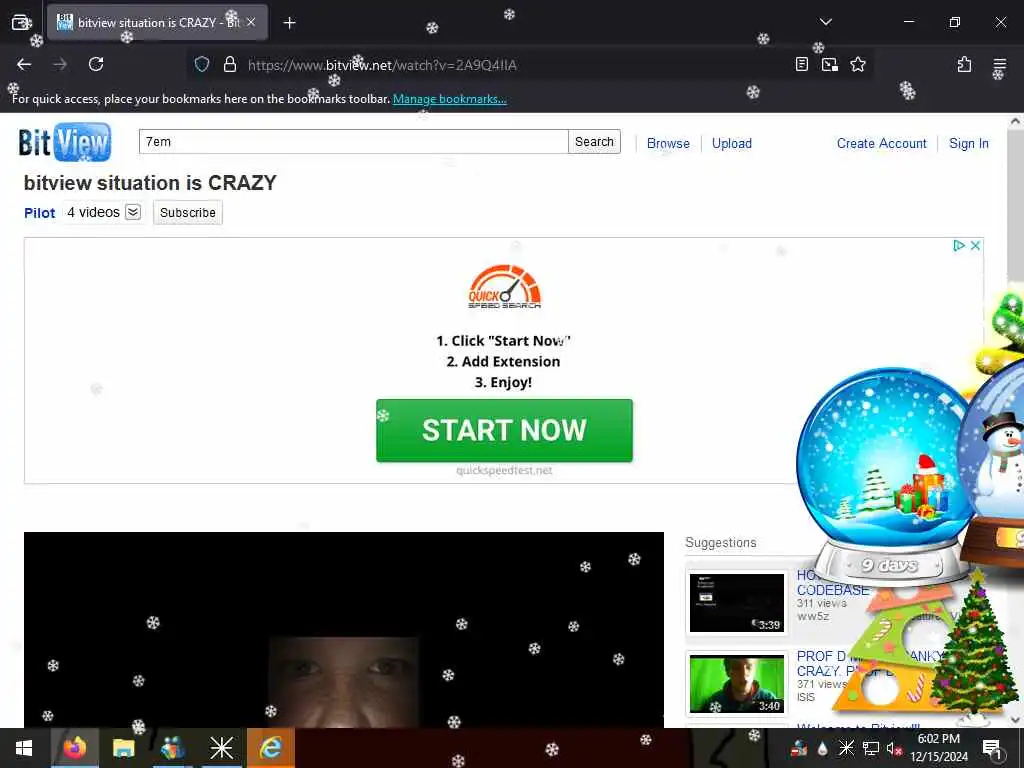Reload the BitView page

96,64
